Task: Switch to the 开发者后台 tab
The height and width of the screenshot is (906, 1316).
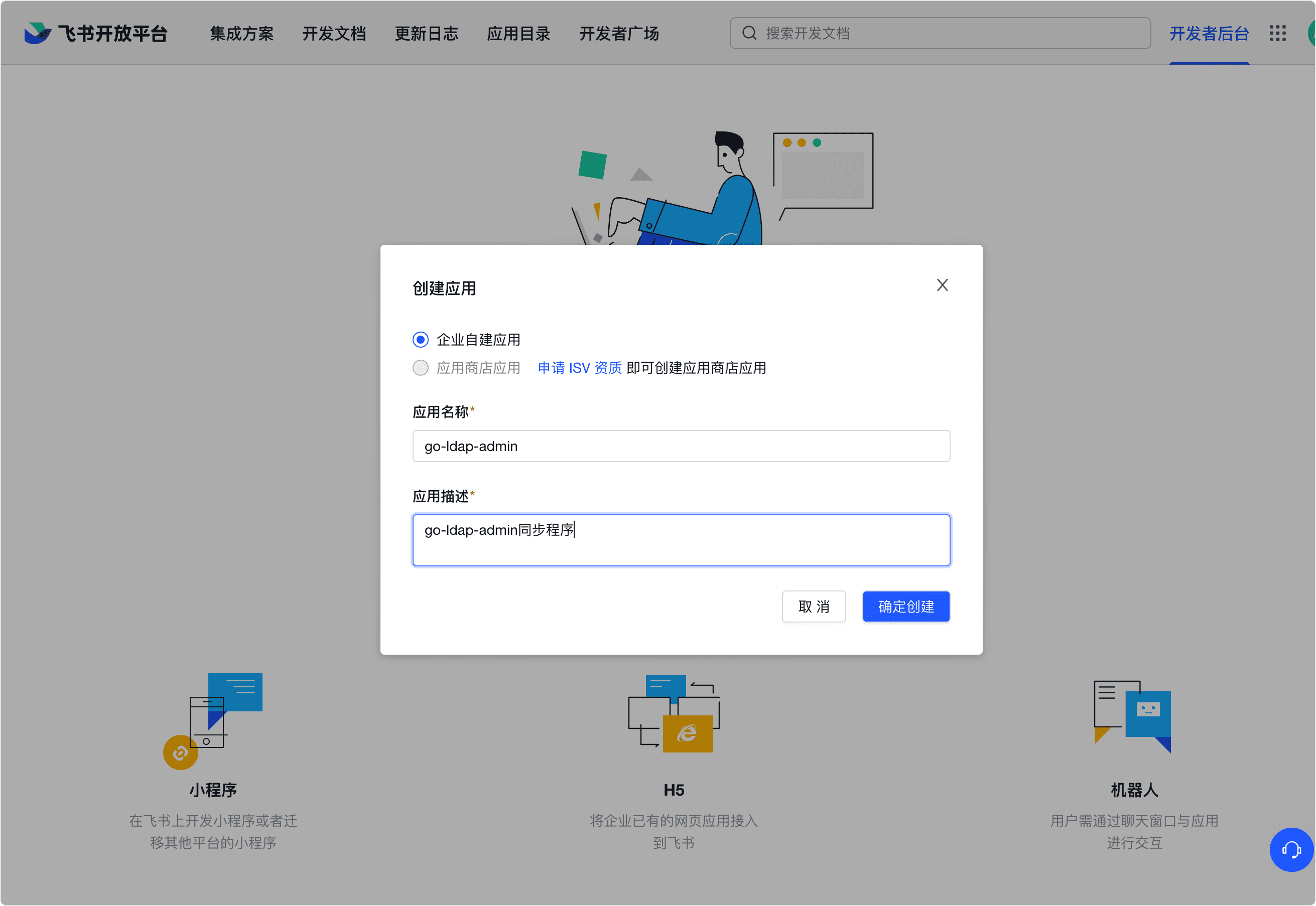Action: pos(1209,34)
